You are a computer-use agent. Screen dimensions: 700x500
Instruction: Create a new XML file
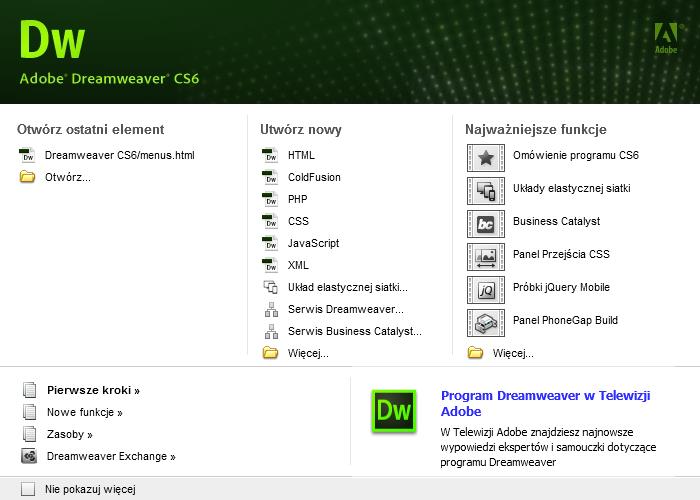tap(298, 265)
